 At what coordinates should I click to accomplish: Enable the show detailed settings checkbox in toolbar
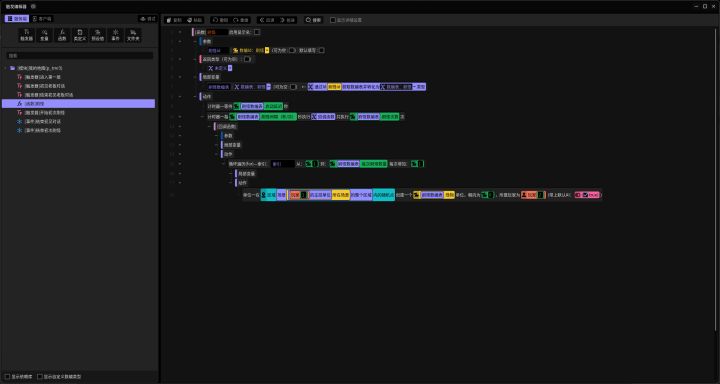pos(333,20)
